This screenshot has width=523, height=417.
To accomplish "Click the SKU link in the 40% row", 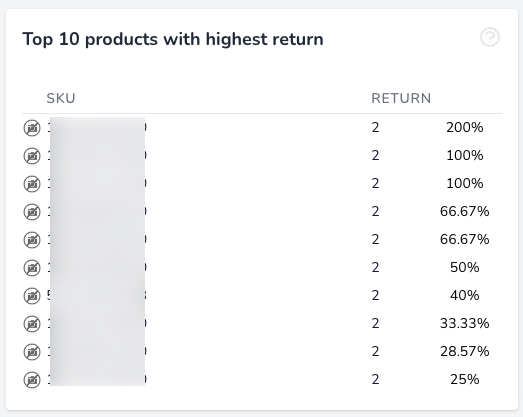I will 97,296.
